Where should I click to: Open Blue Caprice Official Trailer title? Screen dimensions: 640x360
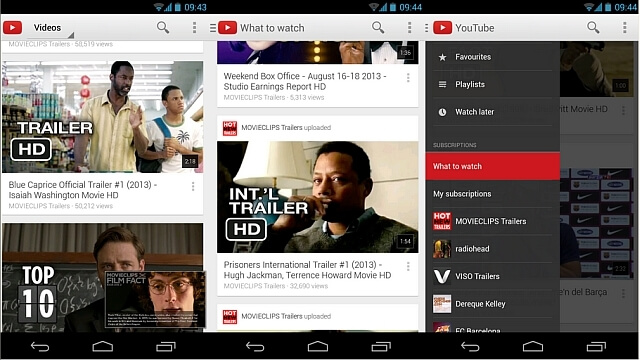(83, 190)
